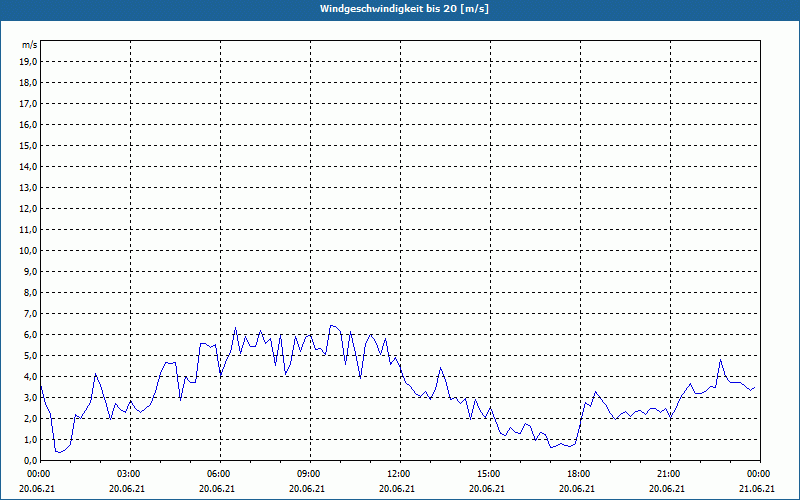
Task: Click the '12:00' time axis label
Action: [x=397, y=474]
